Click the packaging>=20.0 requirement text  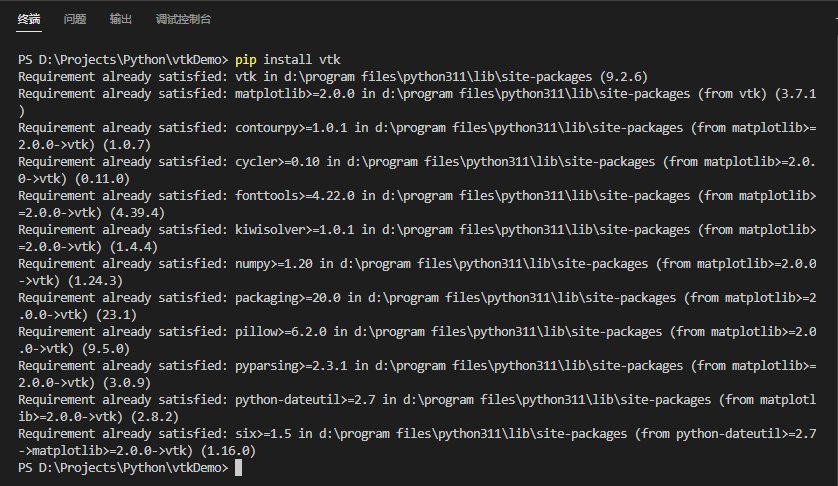tap(288, 298)
